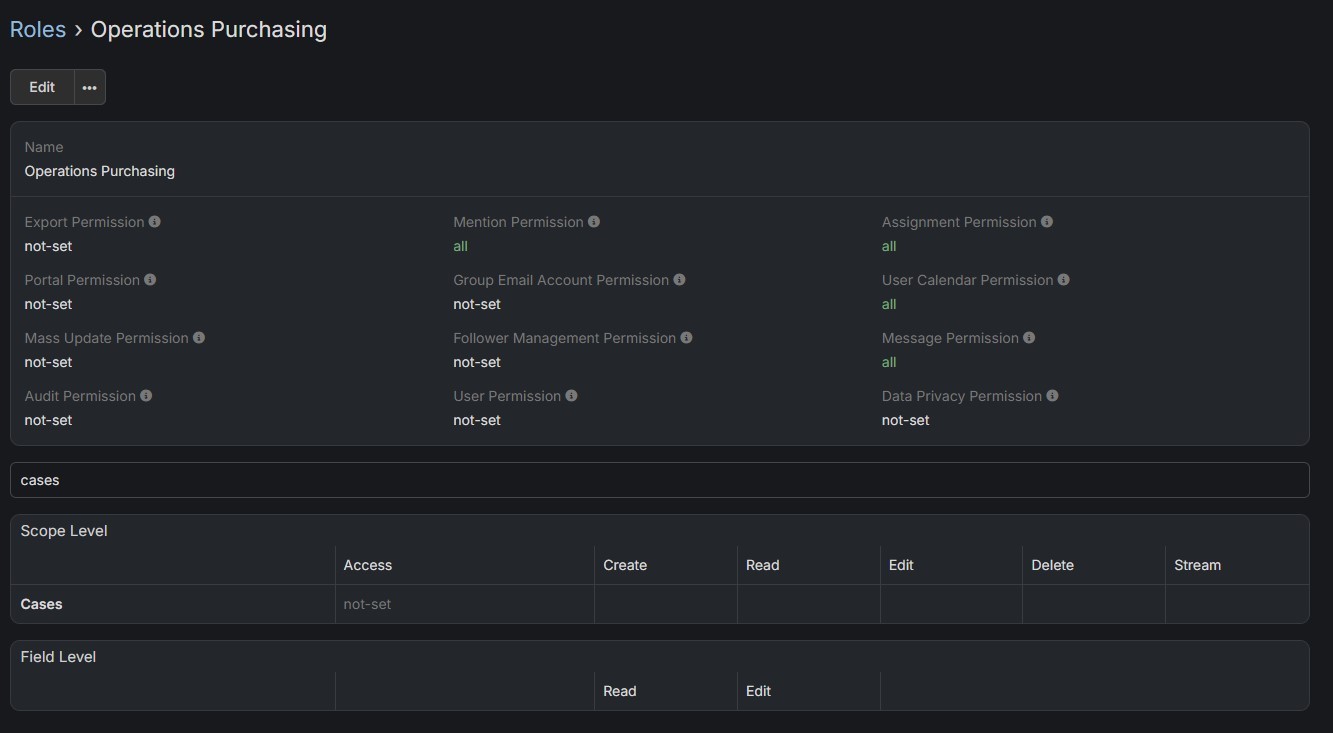Click the not-set access value for Cases
This screenshot has height=733, width=1333.
(367, 604)
